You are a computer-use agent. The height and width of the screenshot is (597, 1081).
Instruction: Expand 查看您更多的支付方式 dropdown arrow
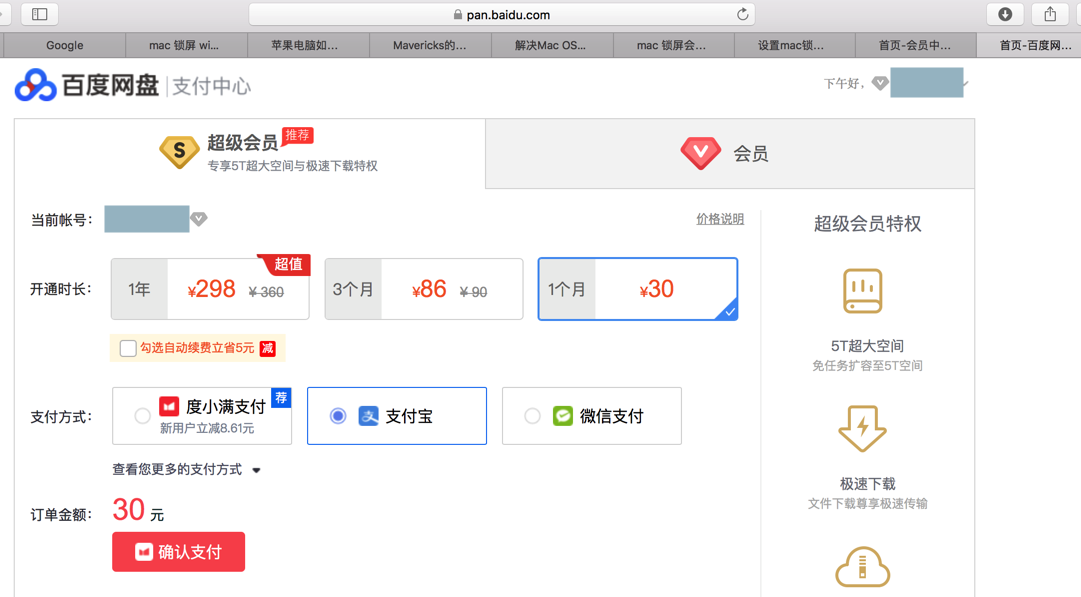point(256,470)
